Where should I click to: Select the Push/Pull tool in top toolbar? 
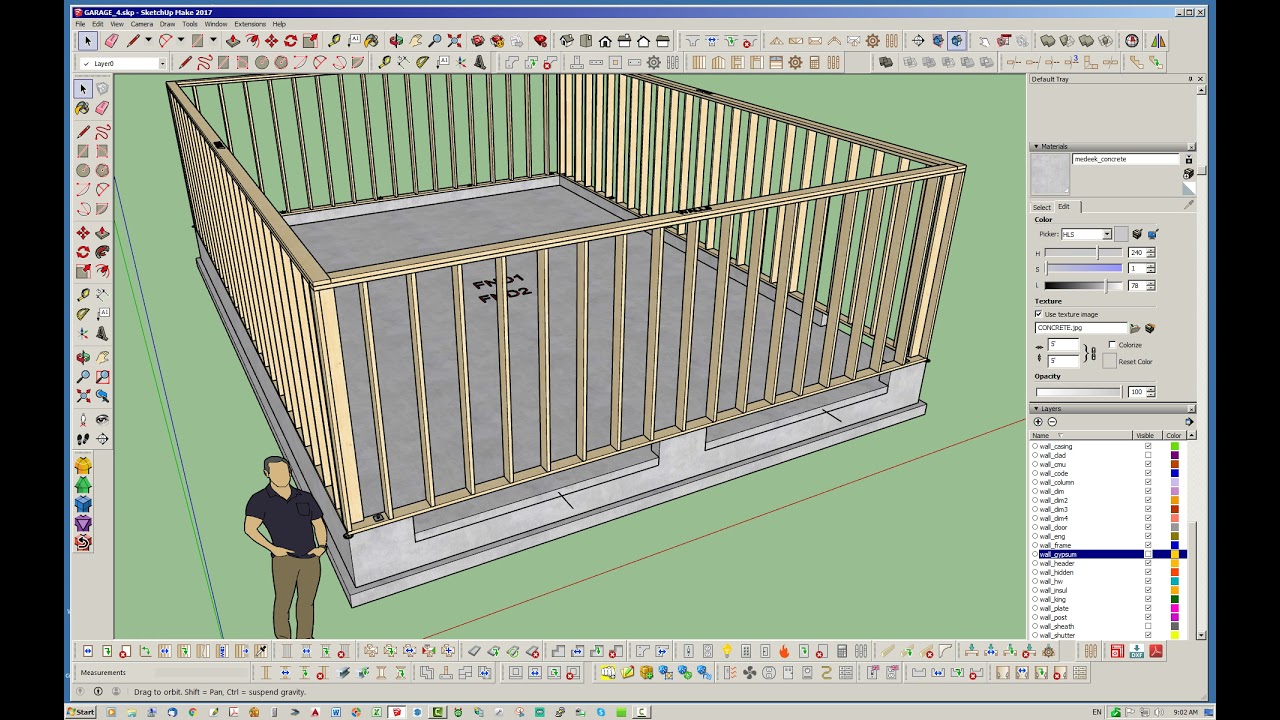[x=233, y=41]
